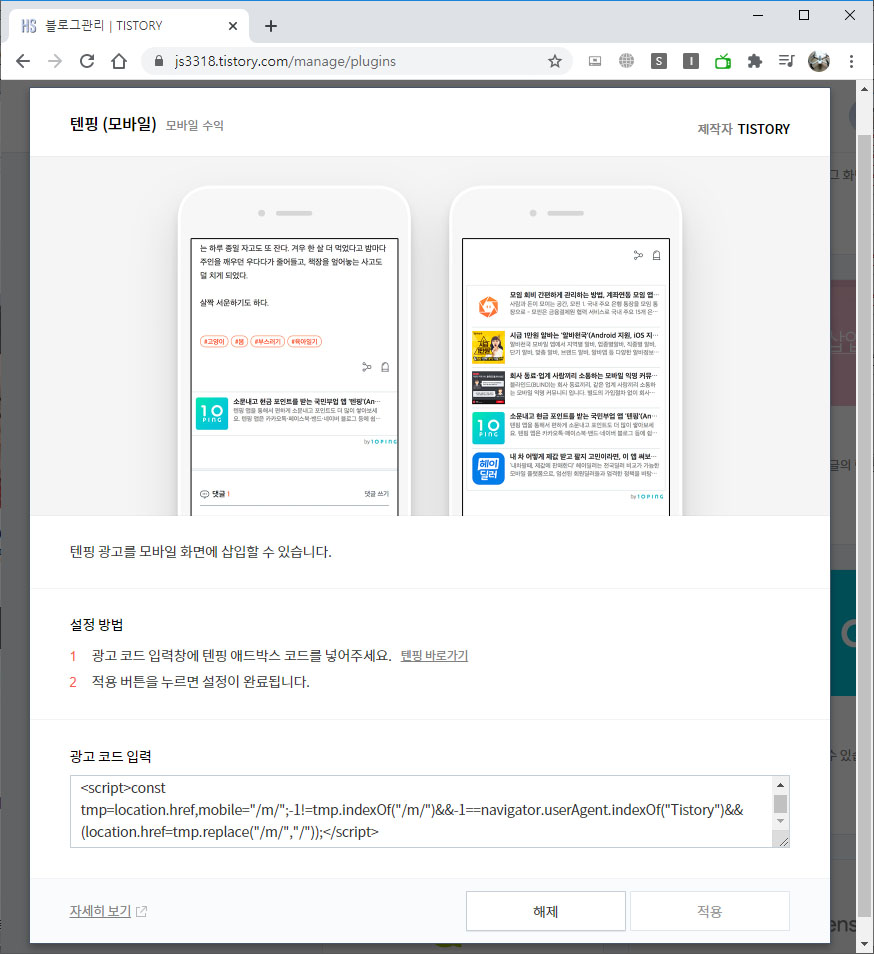Click the browser forward arrow
This screenshot has width=874, height=954.
(55, 61)
